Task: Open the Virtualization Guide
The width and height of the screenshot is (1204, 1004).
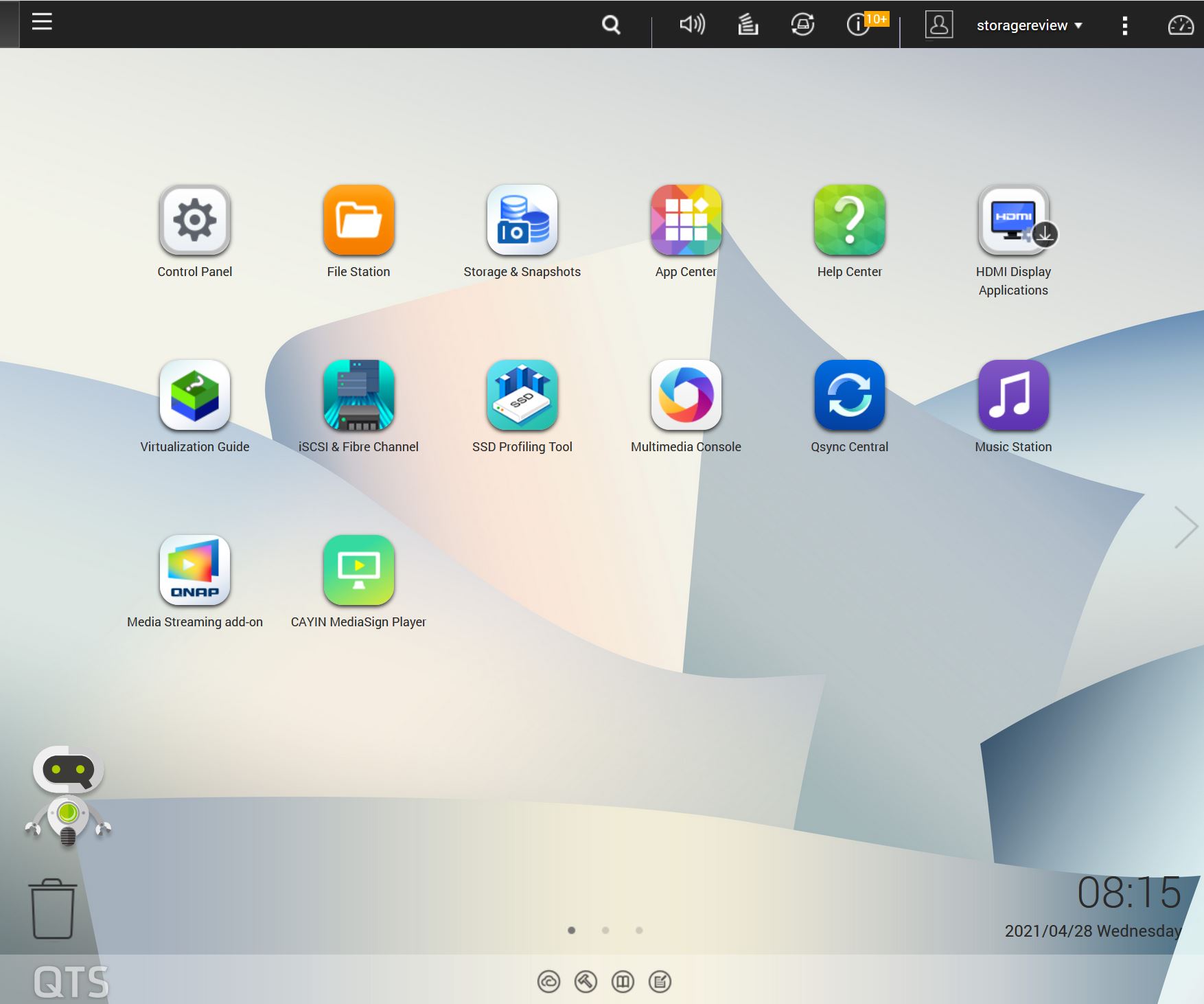Action: (x=195, y=396)
